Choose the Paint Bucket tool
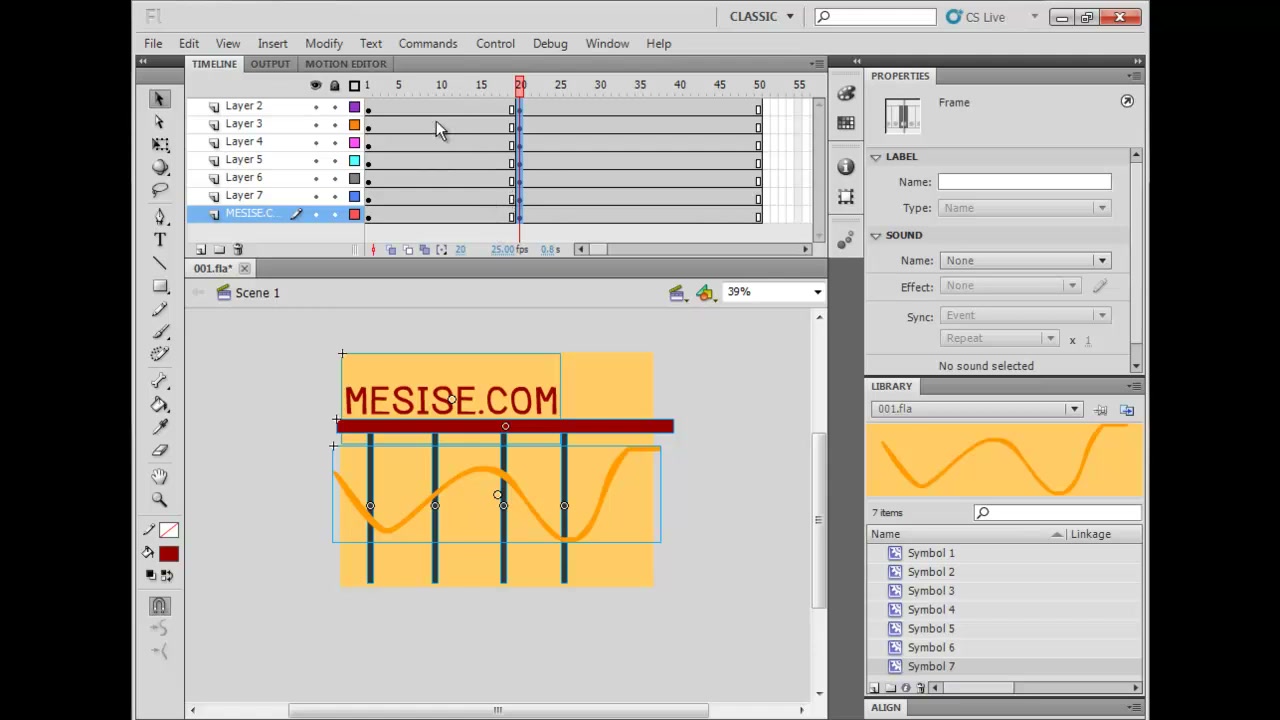 point(160,405)
